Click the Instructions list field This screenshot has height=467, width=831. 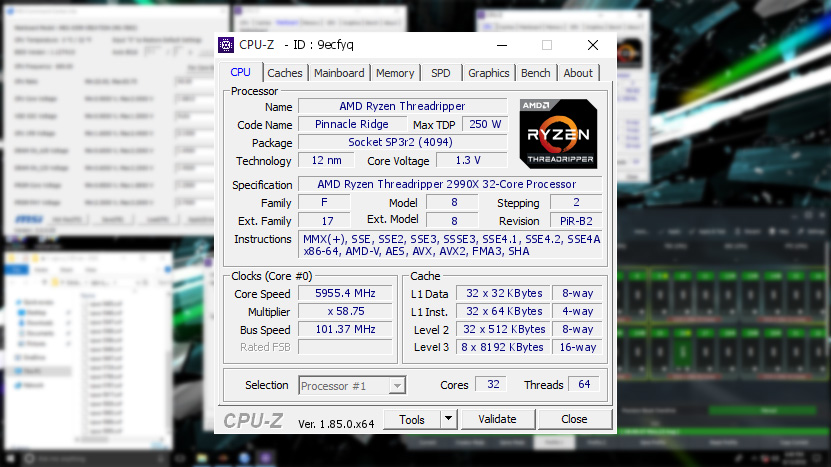click(x=450, y=245)
